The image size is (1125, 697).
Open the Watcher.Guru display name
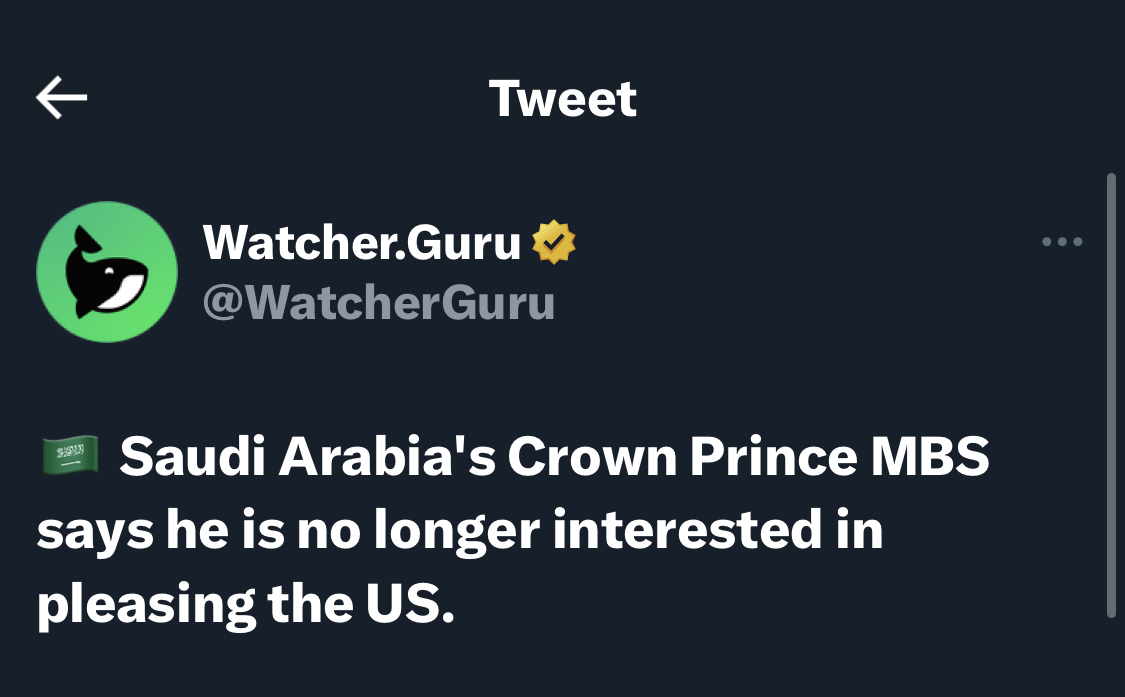click(362, 243)
